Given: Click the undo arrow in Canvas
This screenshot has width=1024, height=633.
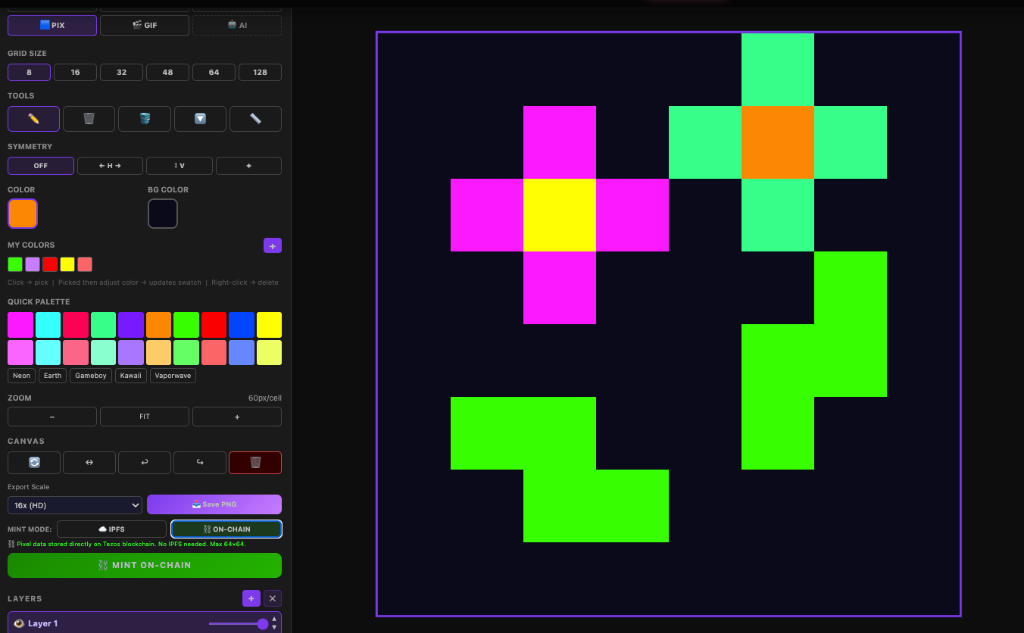Looking at the screenshot, I should point(144,462).
